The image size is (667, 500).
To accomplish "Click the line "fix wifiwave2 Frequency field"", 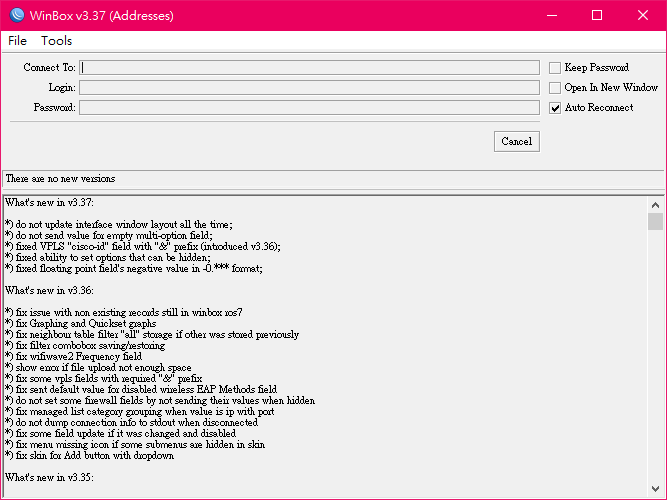I will [74, 357].
